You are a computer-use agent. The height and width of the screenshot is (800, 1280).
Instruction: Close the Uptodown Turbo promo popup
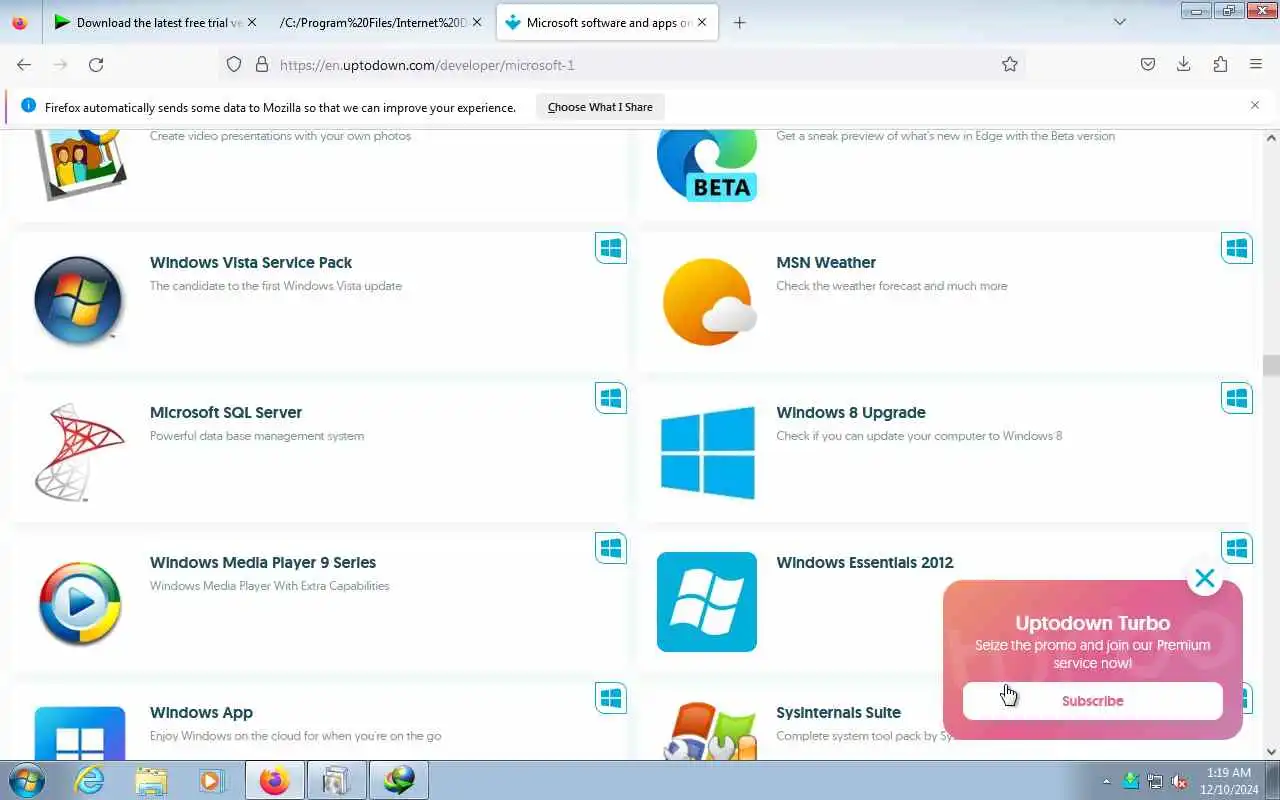[x=1205, y=578]
